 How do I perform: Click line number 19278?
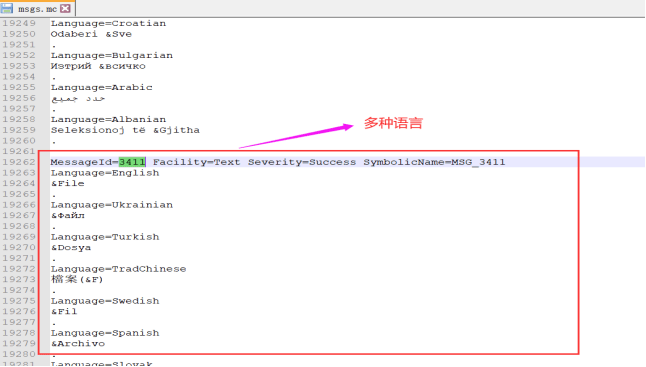tap(19, 333)
